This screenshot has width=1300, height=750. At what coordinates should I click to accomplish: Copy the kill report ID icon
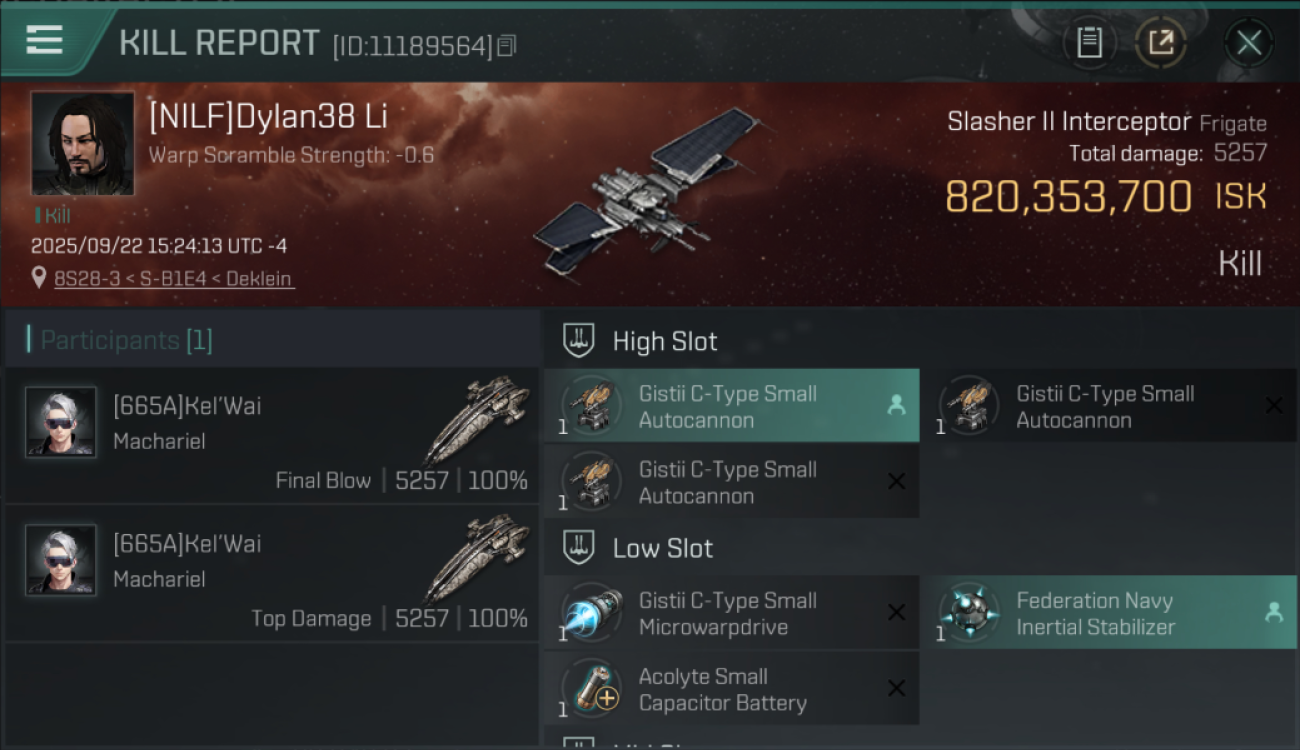coord(507,46)
